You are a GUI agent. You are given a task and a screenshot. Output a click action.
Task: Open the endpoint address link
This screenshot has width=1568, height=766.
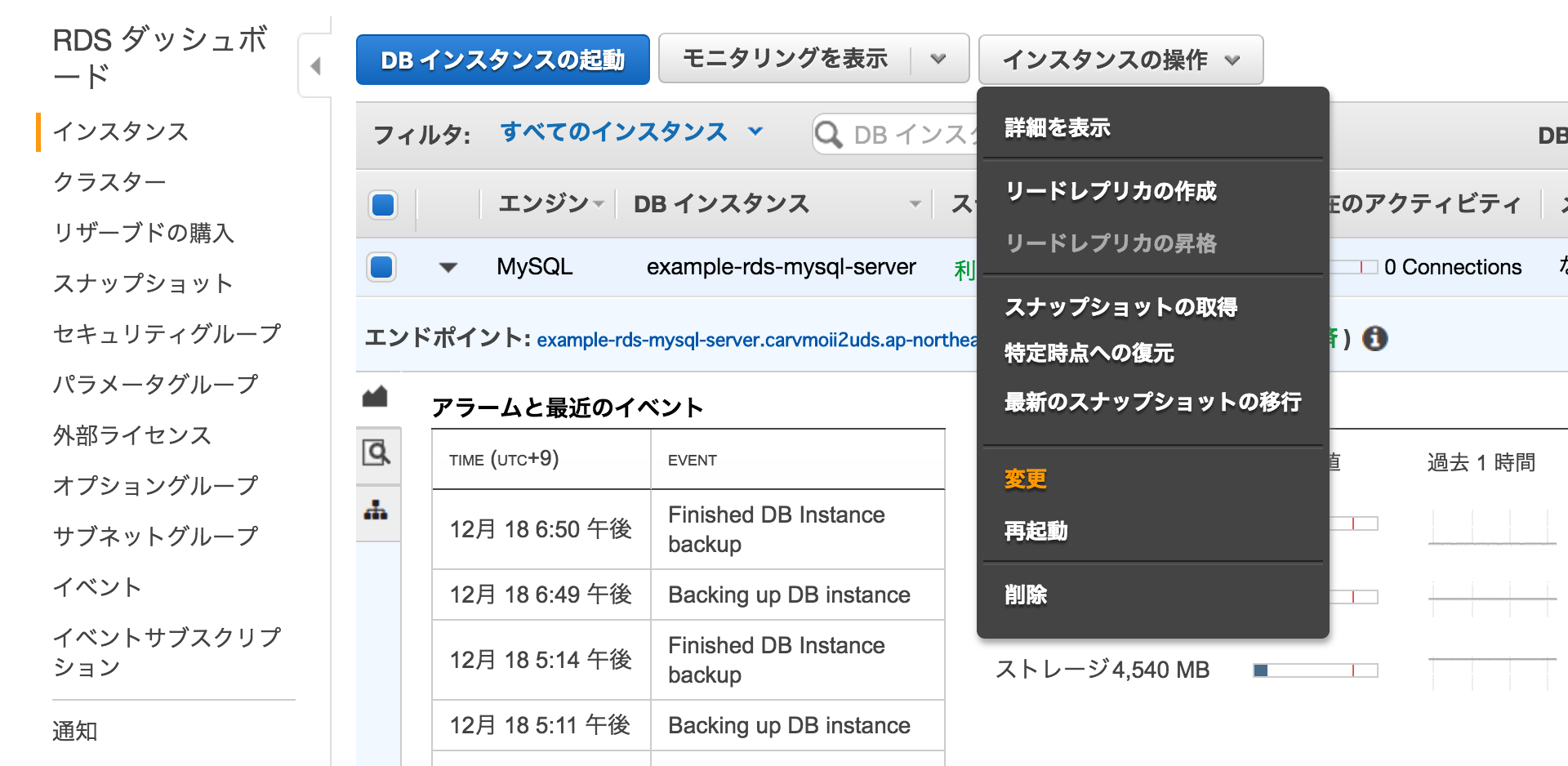756,339
